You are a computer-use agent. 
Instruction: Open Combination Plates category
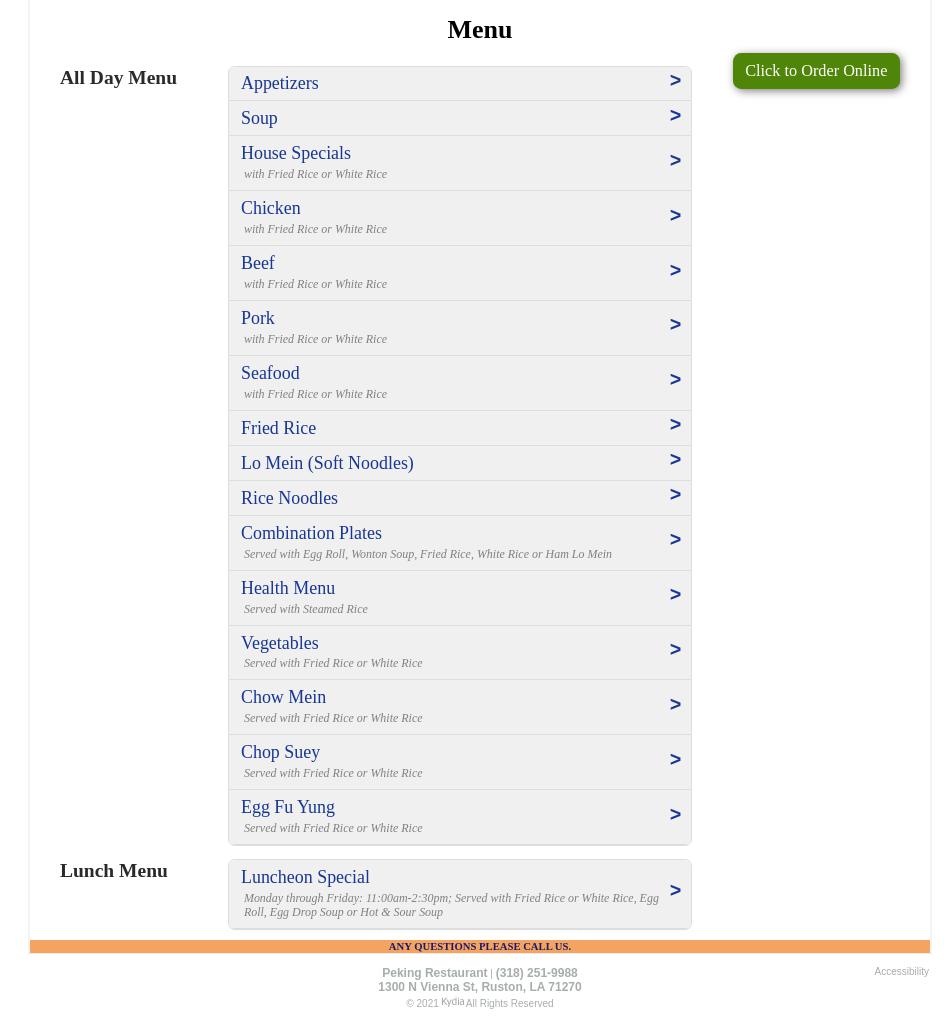click(x=311, y=533)
